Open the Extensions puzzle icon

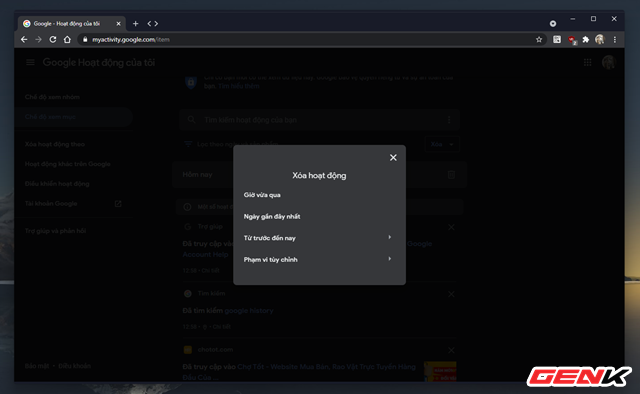coord(586,40)
